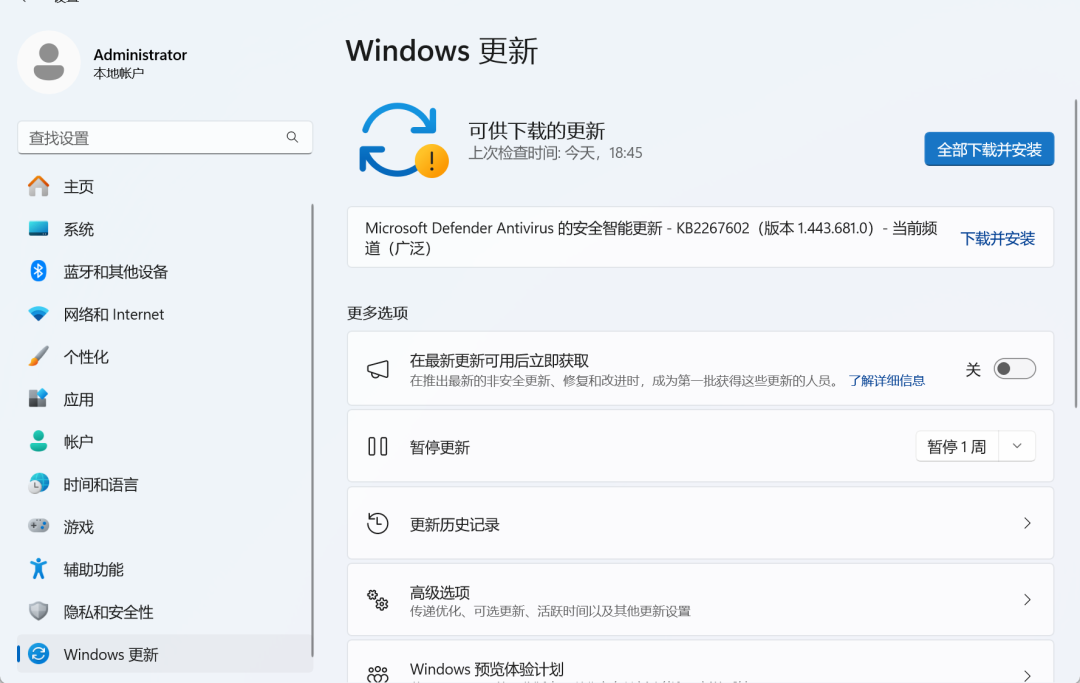Click the Accounts person icon in sidebar
This screenshot has height=683, width=1080.
click(39, 441)
